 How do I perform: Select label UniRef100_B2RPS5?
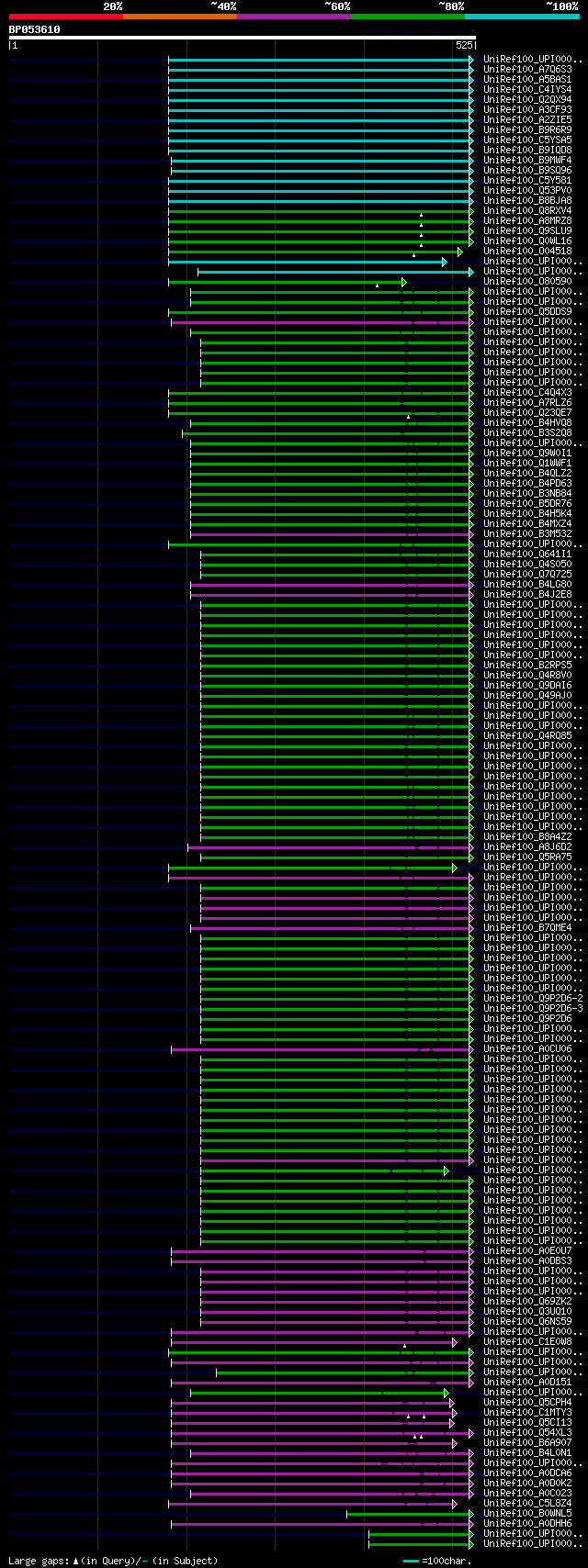527,665
